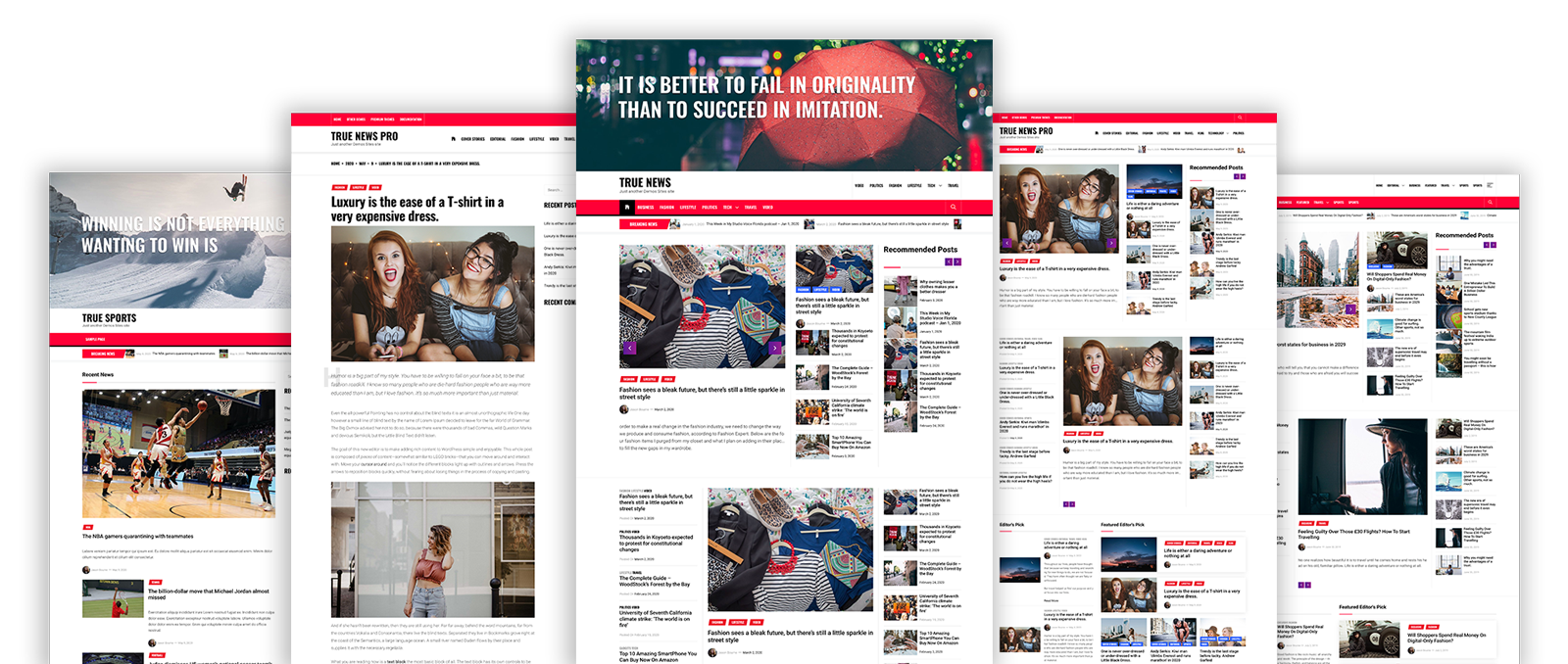Click True News large fashion clothes slider image

702,307
